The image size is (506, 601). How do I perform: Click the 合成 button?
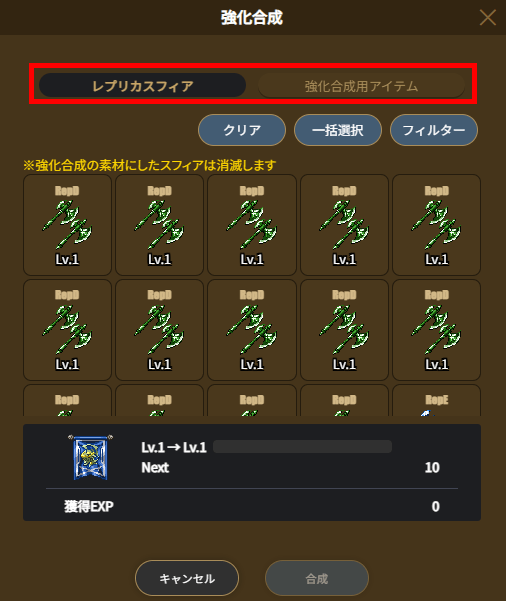[x=317, y=578]
